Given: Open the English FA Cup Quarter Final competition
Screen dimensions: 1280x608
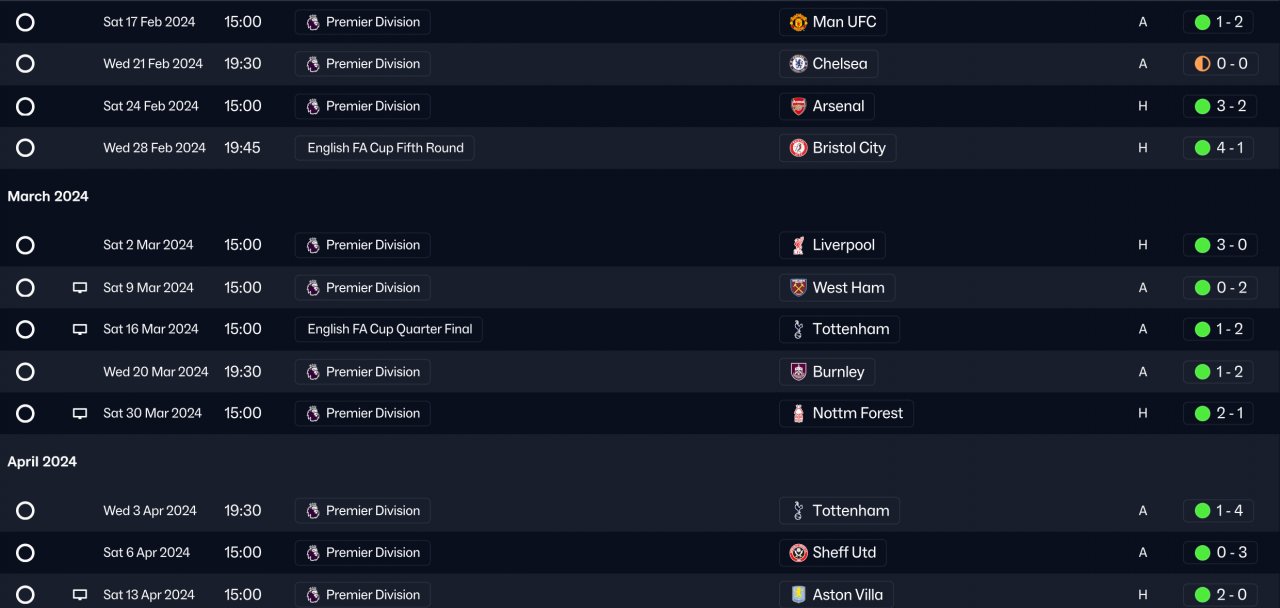Looking at the screenshot, I should pos(389,329).
